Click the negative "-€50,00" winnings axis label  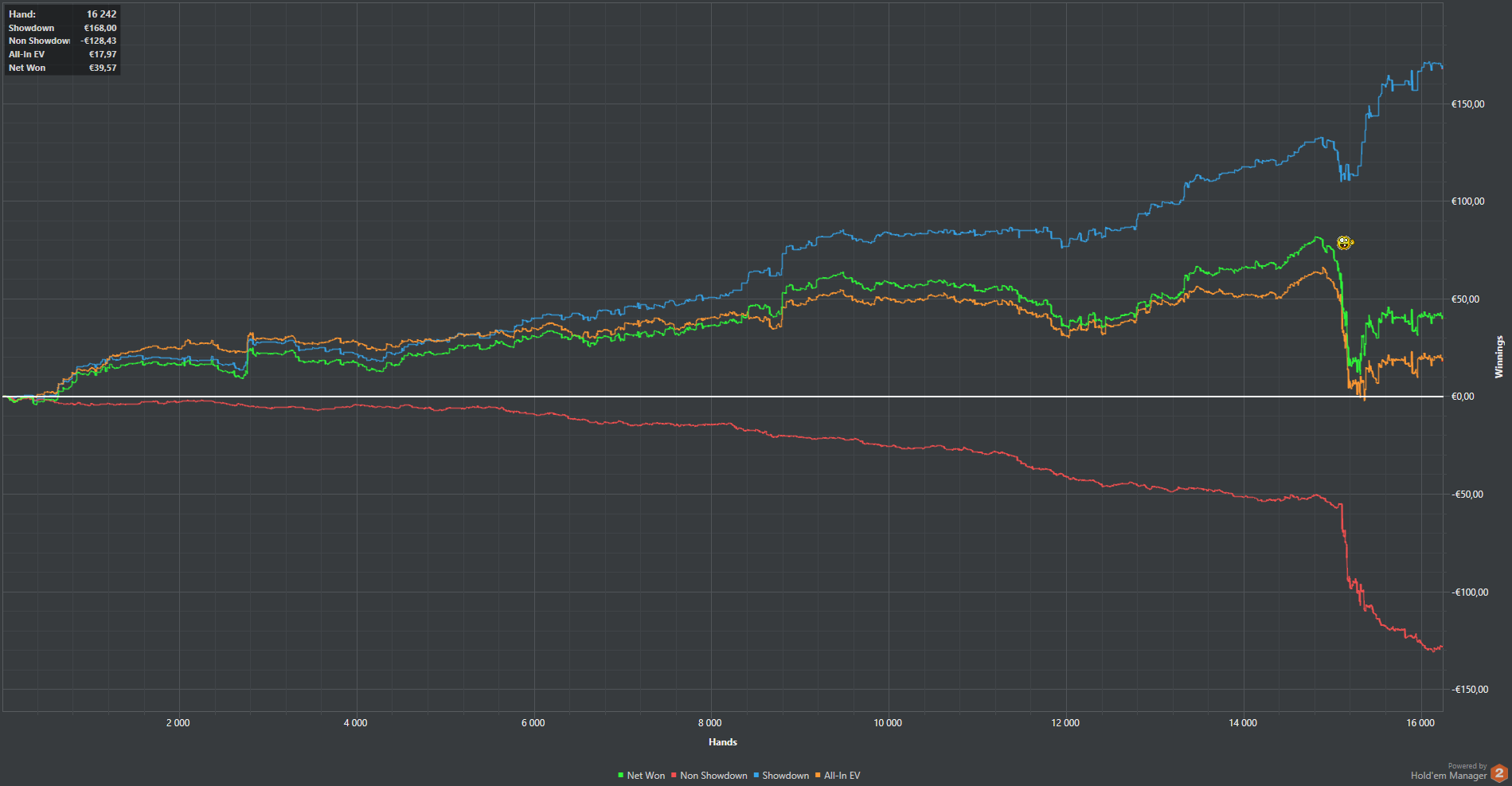(1467, 495)
